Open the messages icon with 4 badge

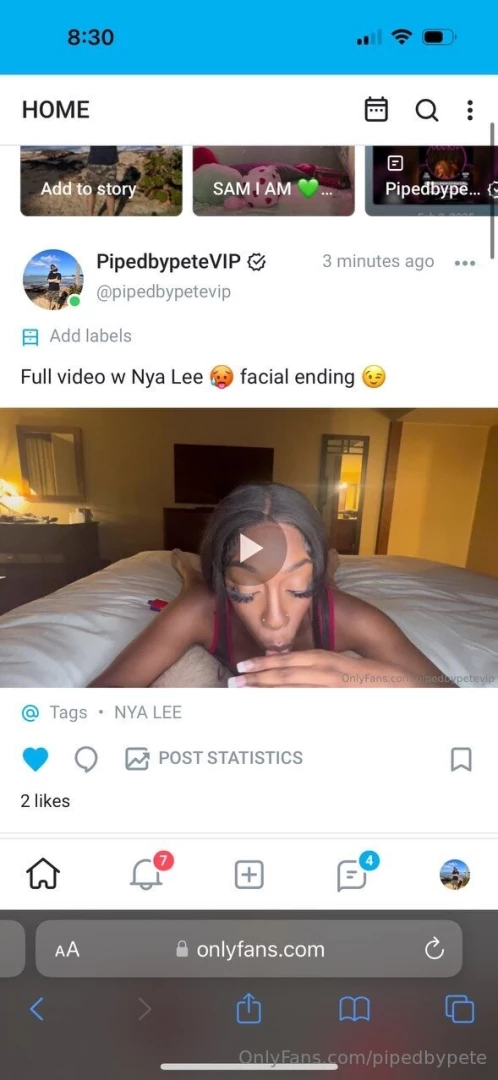click(x=354, y=873)
